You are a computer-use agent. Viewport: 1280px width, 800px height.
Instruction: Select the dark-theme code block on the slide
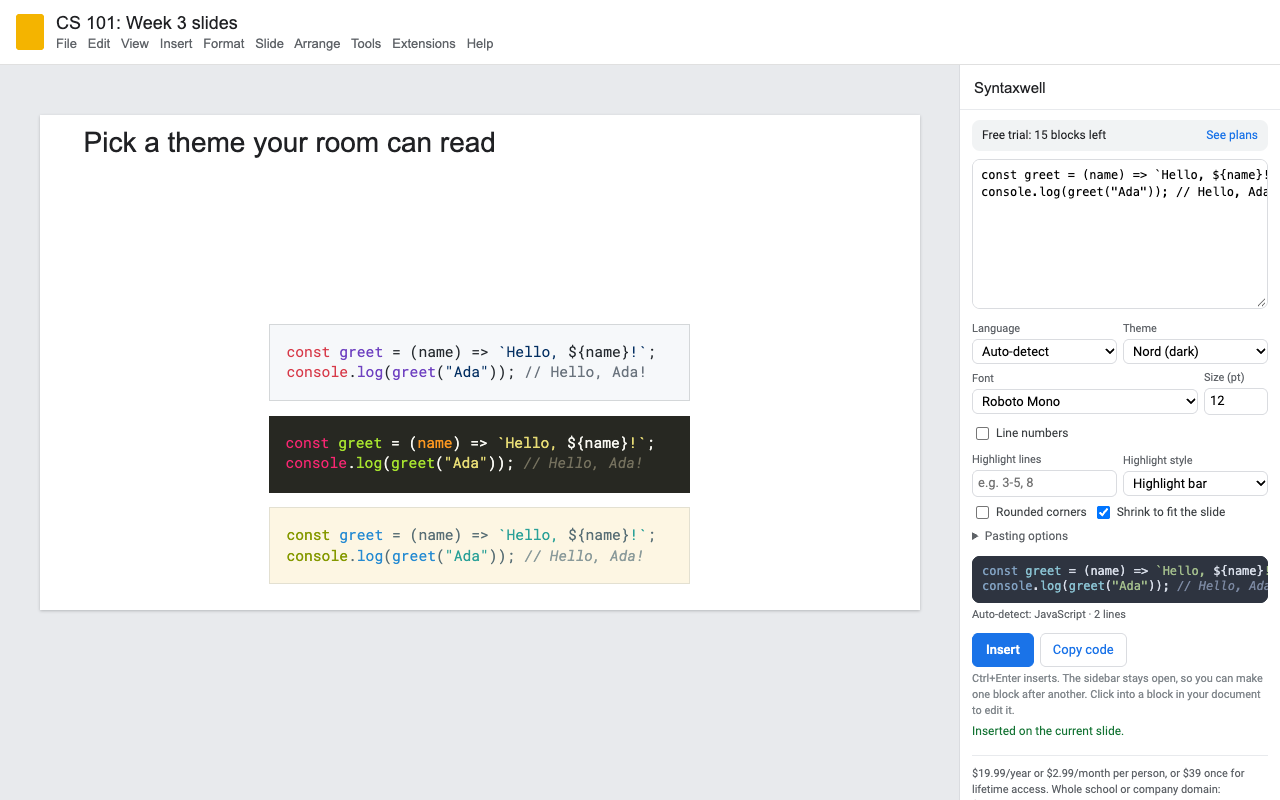point(479,454)
